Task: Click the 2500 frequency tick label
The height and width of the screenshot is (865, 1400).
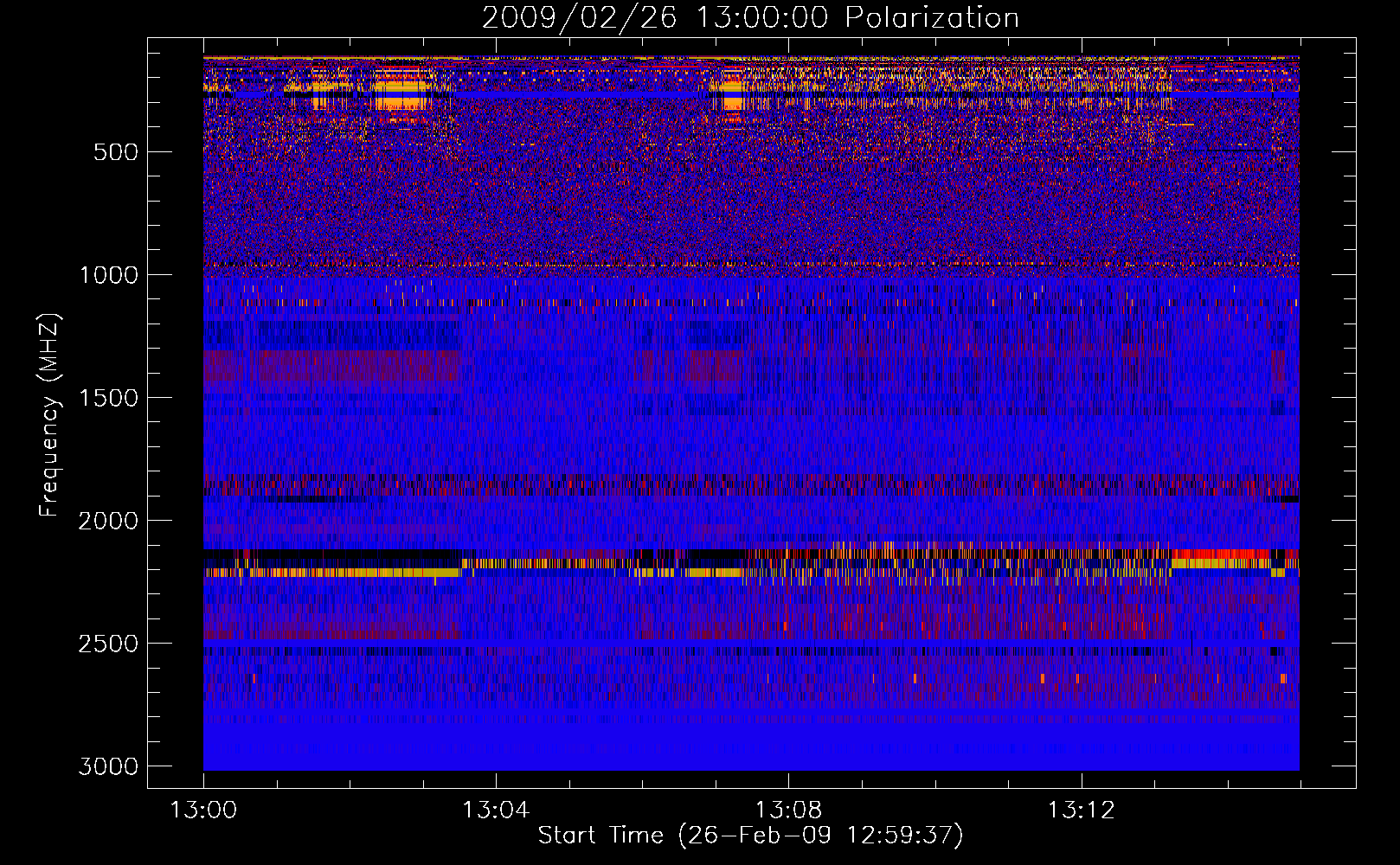Action: (x=108, y=644)
